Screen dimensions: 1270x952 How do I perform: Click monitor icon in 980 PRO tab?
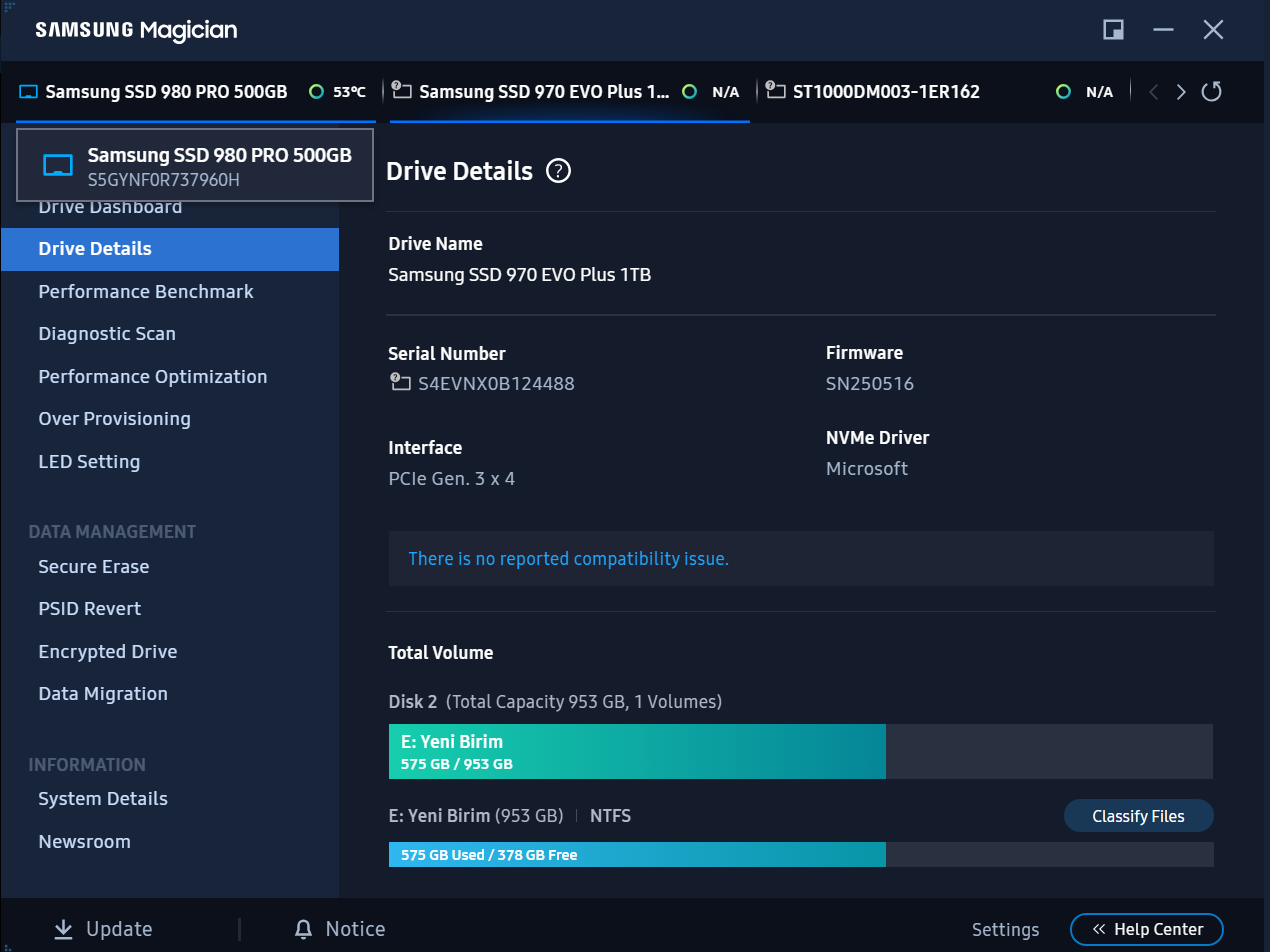click(x=28, y=92)
